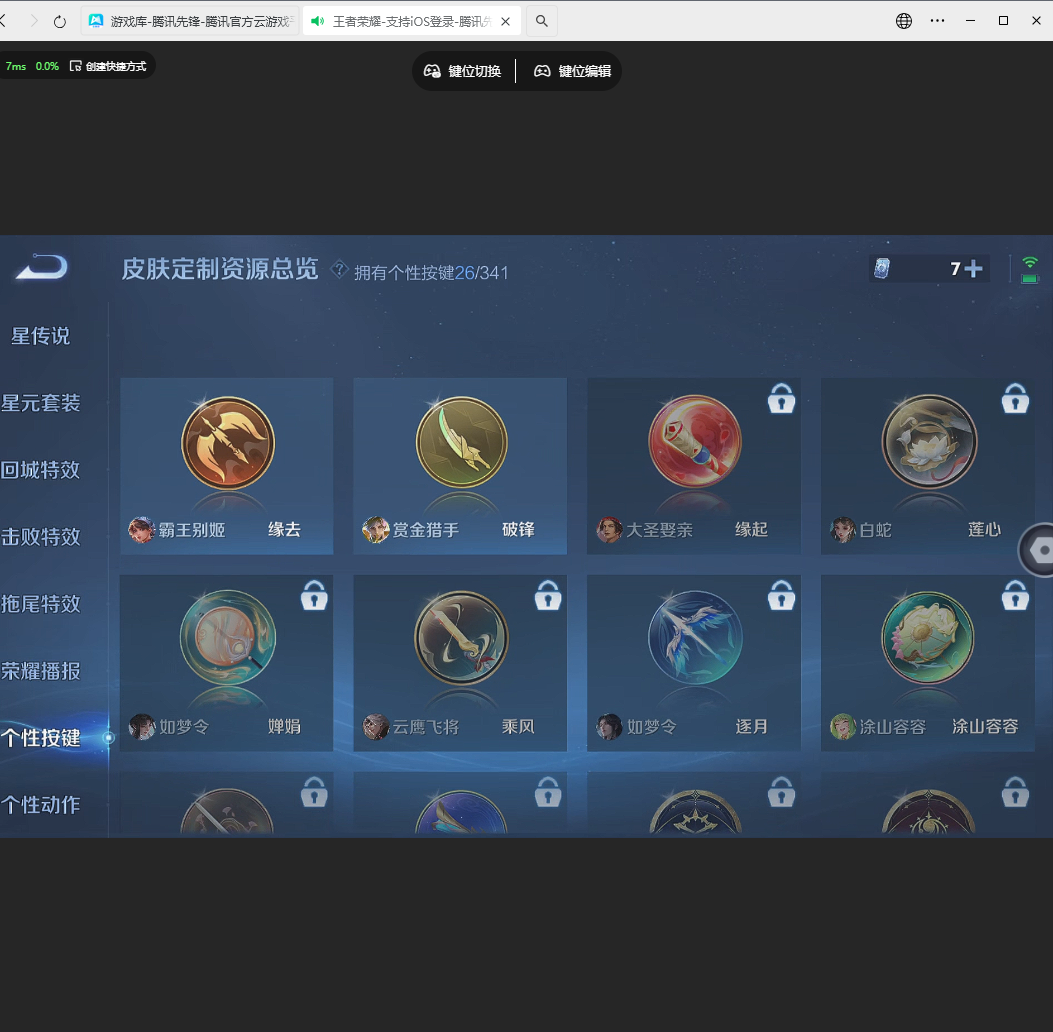The image size is (1053, 1032).
Task: Click 键位切换 button
Action: [462, 71]
